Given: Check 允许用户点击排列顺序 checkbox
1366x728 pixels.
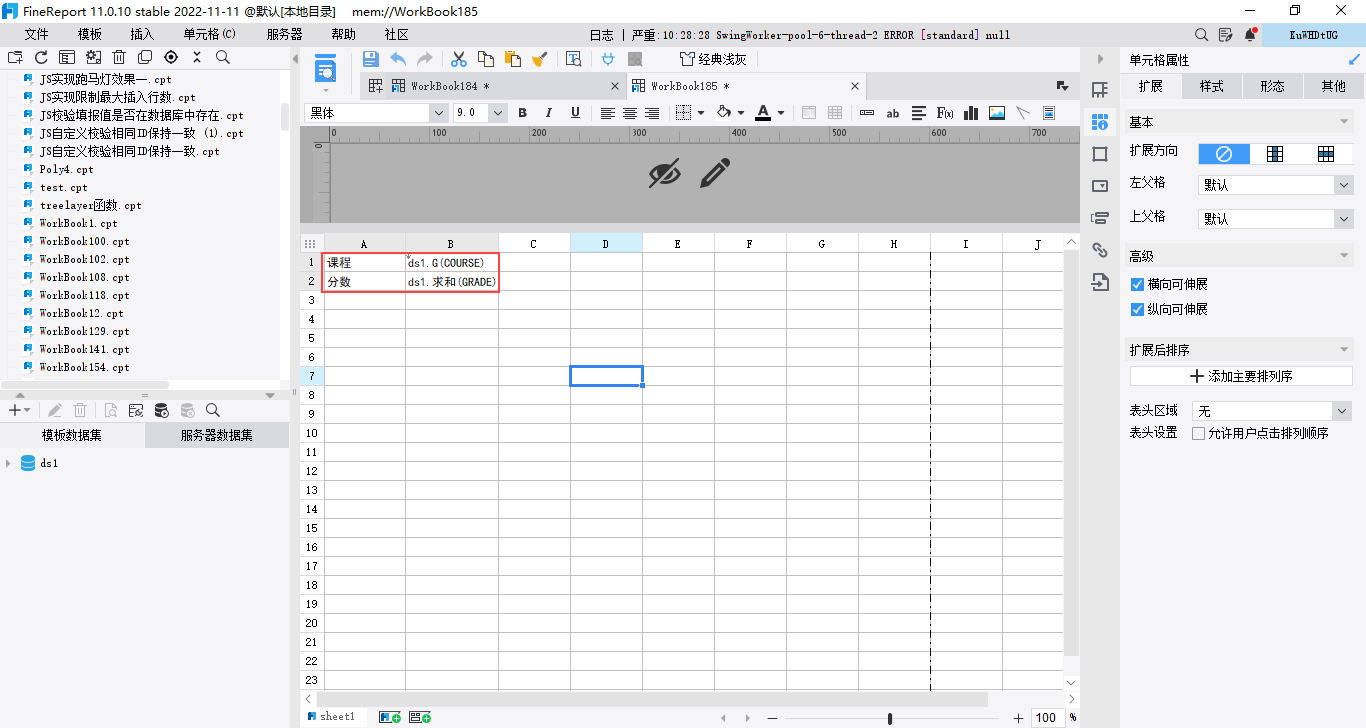Looking at the screenshot, I should click(x=1199, y=434).
